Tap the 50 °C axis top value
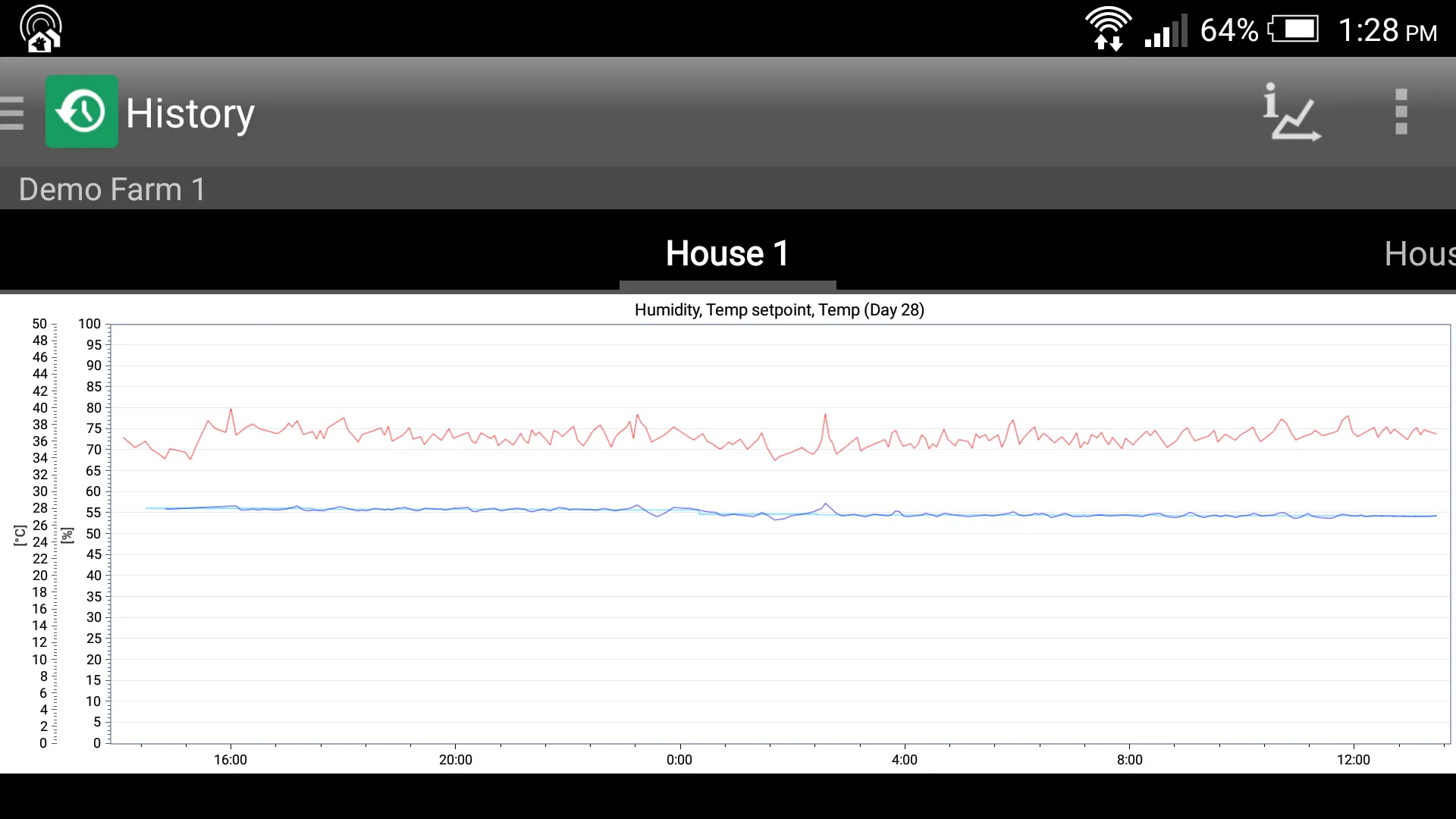Screen dimensions: 1456x819 coord(39,324)
